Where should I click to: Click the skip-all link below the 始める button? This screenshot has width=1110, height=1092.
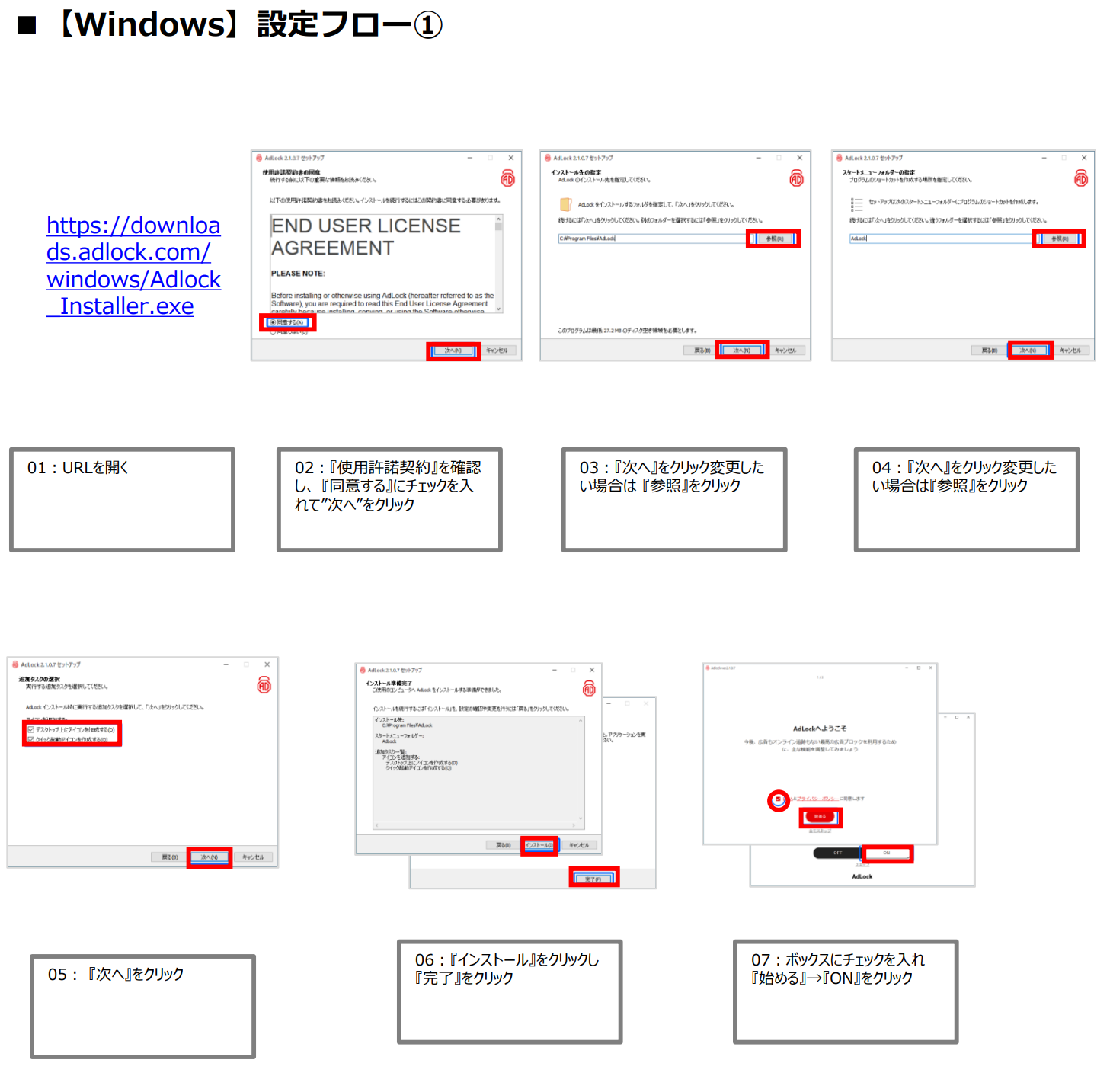[820, 831]
